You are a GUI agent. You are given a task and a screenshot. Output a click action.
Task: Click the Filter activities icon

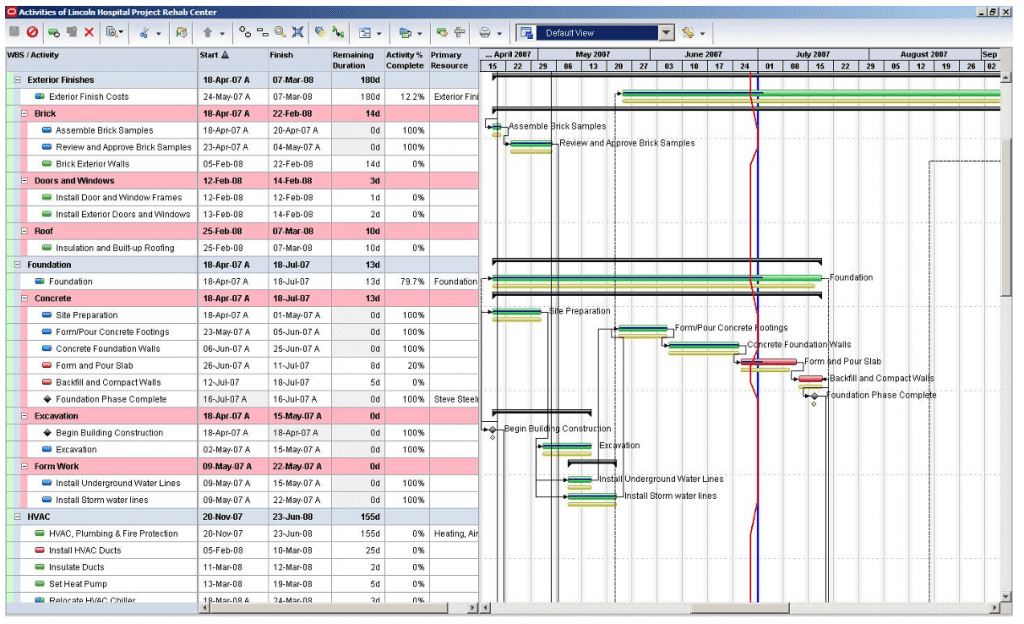coord(320,32)
